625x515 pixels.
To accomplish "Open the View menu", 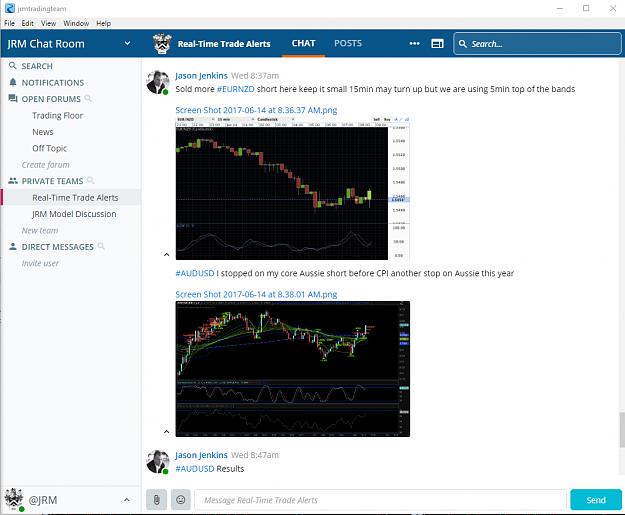I will (48, 23).
